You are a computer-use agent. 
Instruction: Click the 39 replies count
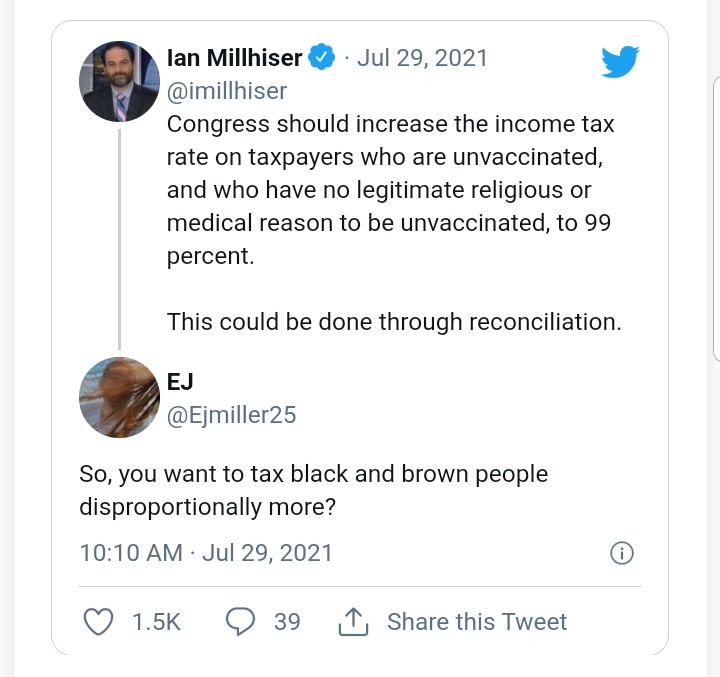pos(287,622)
